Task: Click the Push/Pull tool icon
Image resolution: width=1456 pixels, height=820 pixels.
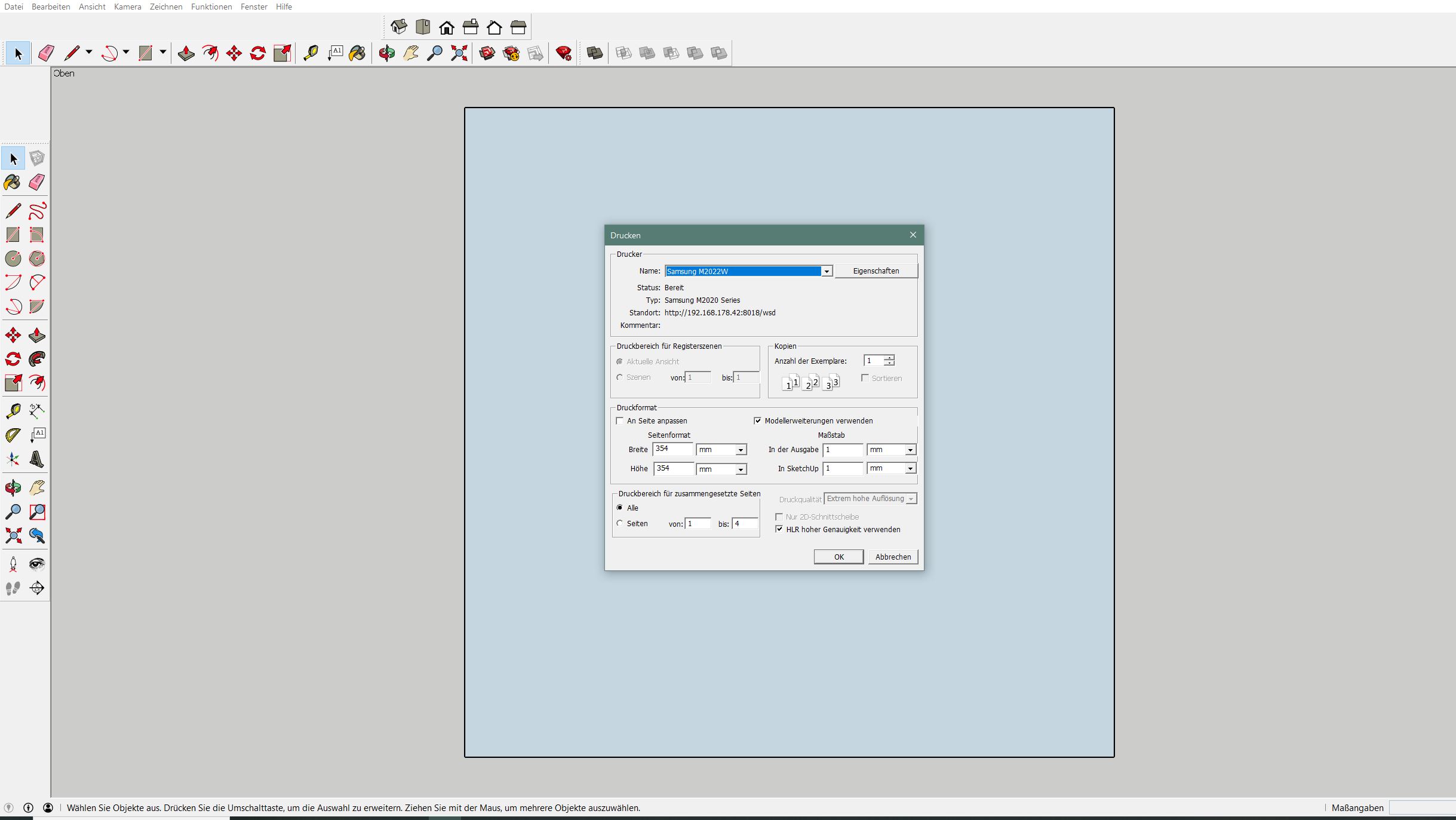Action: pos(186,53)
